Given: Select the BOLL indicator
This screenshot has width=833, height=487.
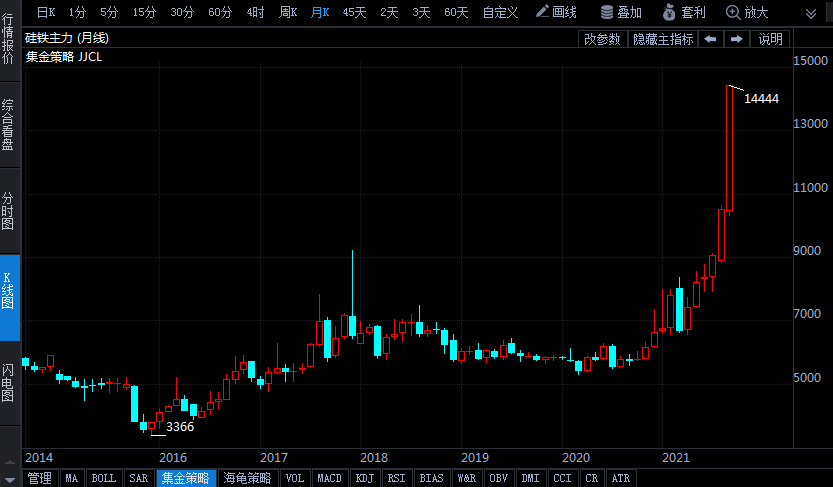Looking at the screenshot, I should point(104,478).
